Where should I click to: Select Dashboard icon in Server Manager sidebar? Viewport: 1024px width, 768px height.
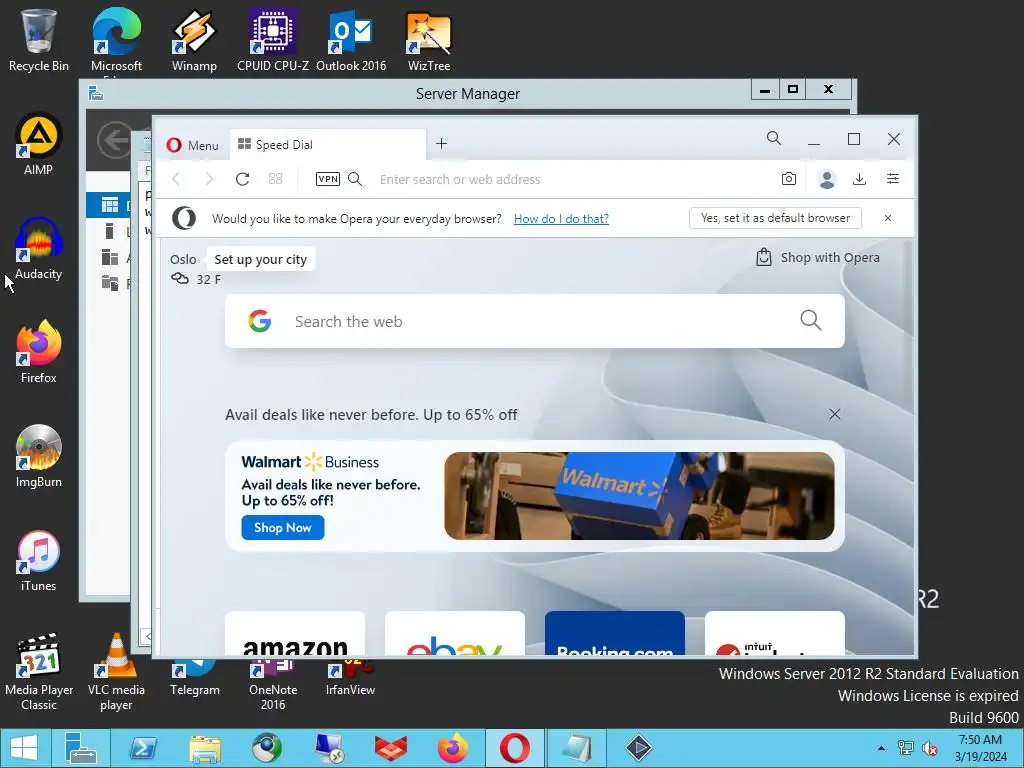coord(110,205)
